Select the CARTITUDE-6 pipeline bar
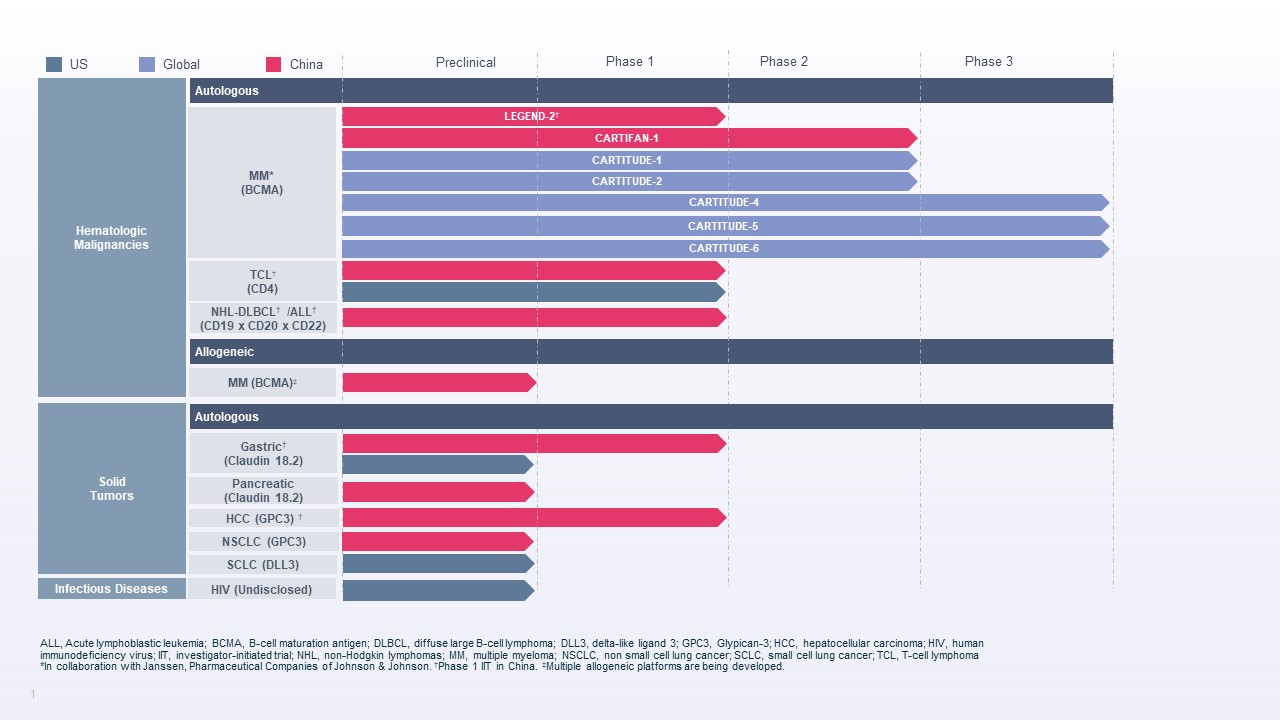 pyautogui.click(x=724, y=248)
